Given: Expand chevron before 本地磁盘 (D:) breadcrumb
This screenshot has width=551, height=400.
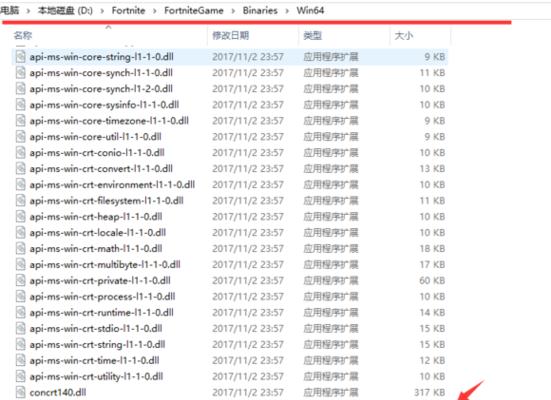Looking at the screenshot, I should tap(28, 11).
